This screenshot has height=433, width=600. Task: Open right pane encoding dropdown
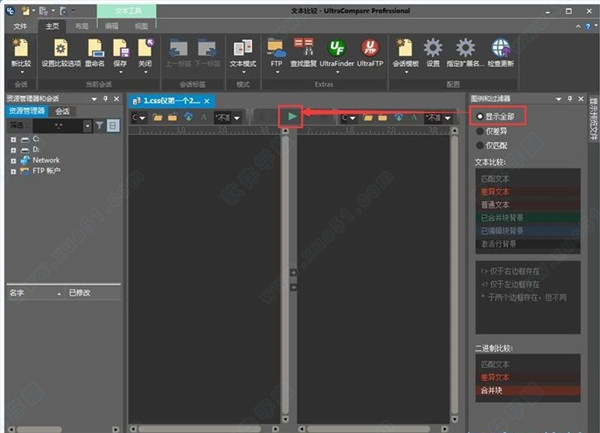point(447,118)
